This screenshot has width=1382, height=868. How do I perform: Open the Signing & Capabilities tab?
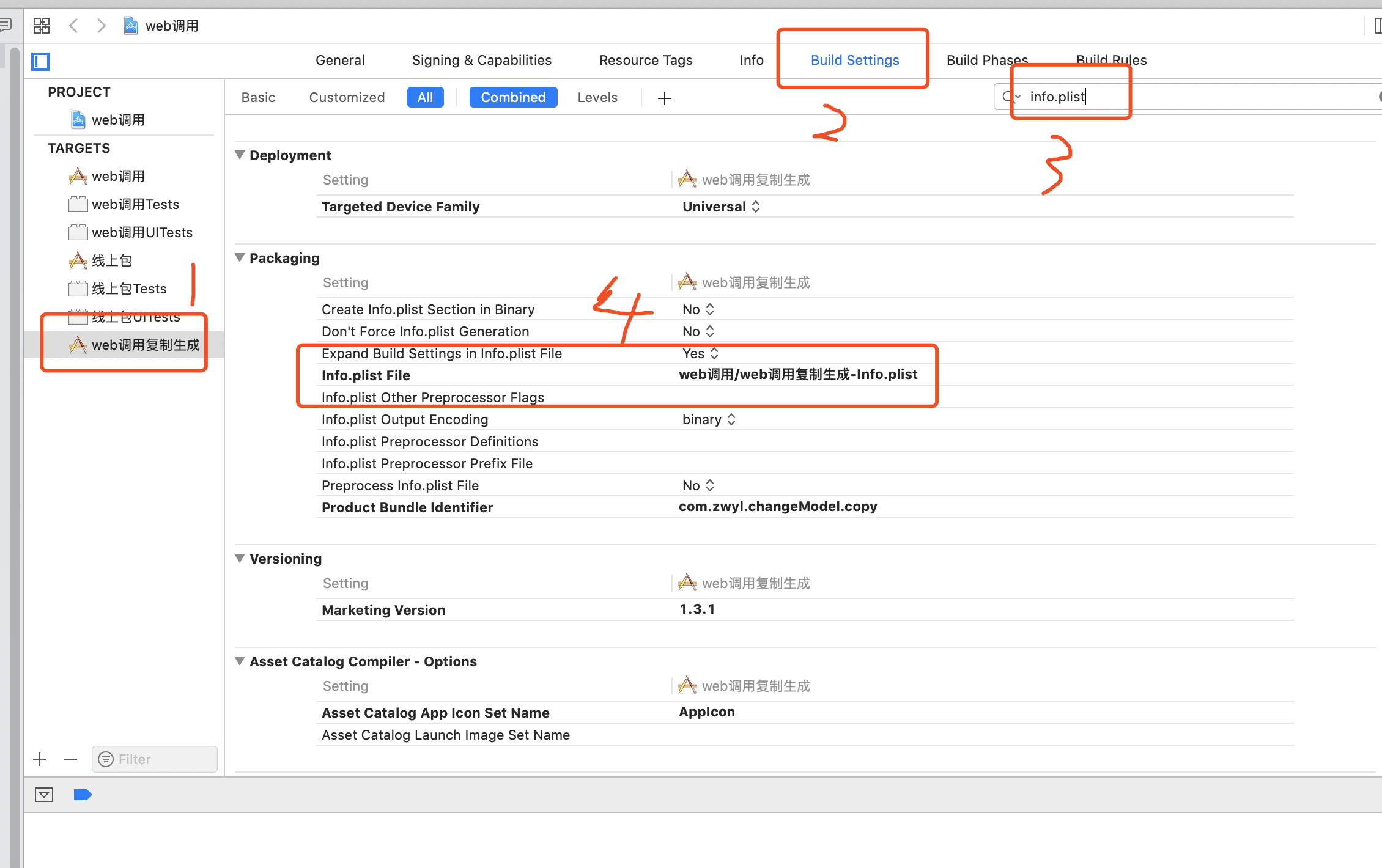coord(481,60)
